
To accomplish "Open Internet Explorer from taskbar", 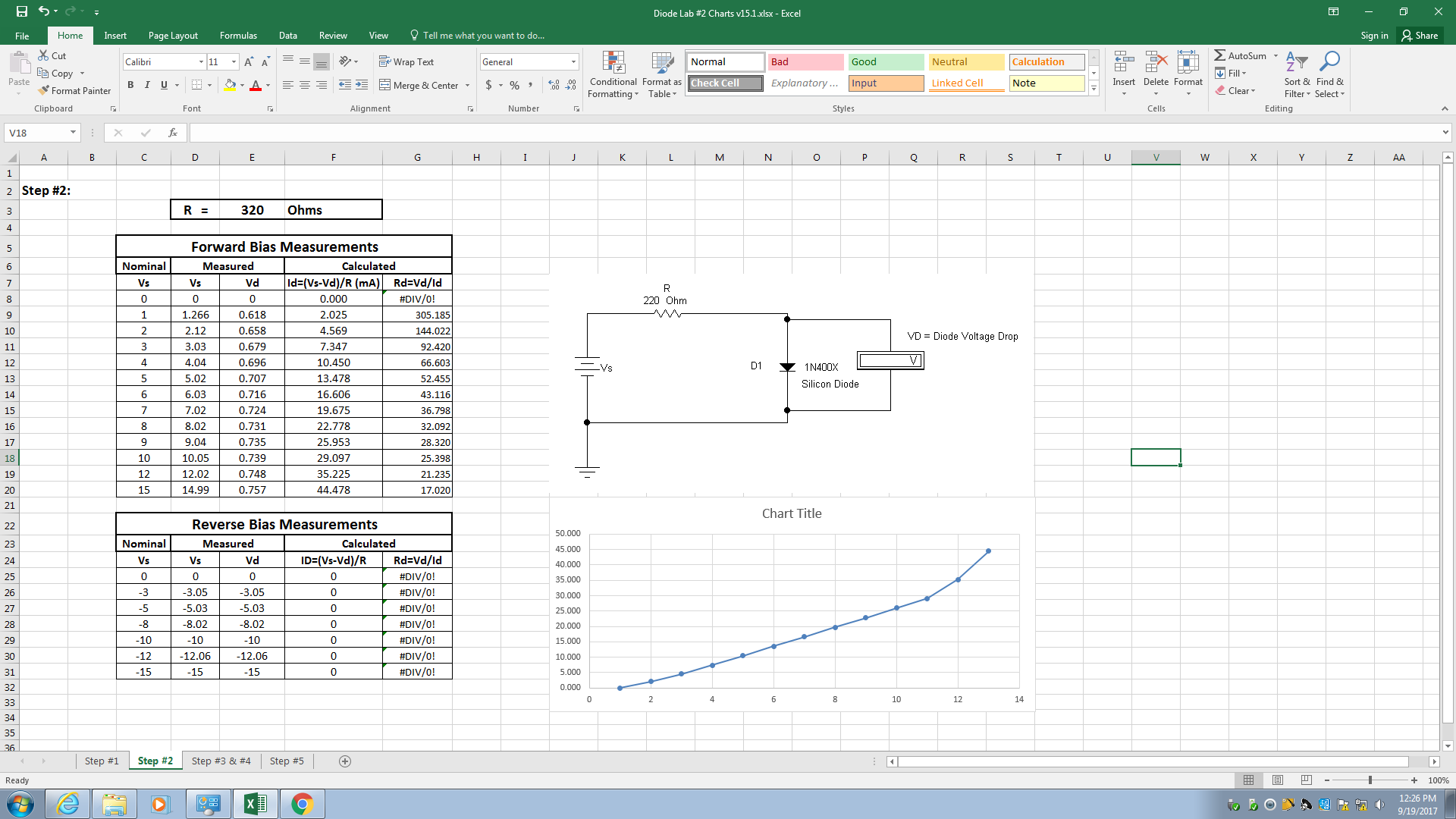I will pos(68,804).
